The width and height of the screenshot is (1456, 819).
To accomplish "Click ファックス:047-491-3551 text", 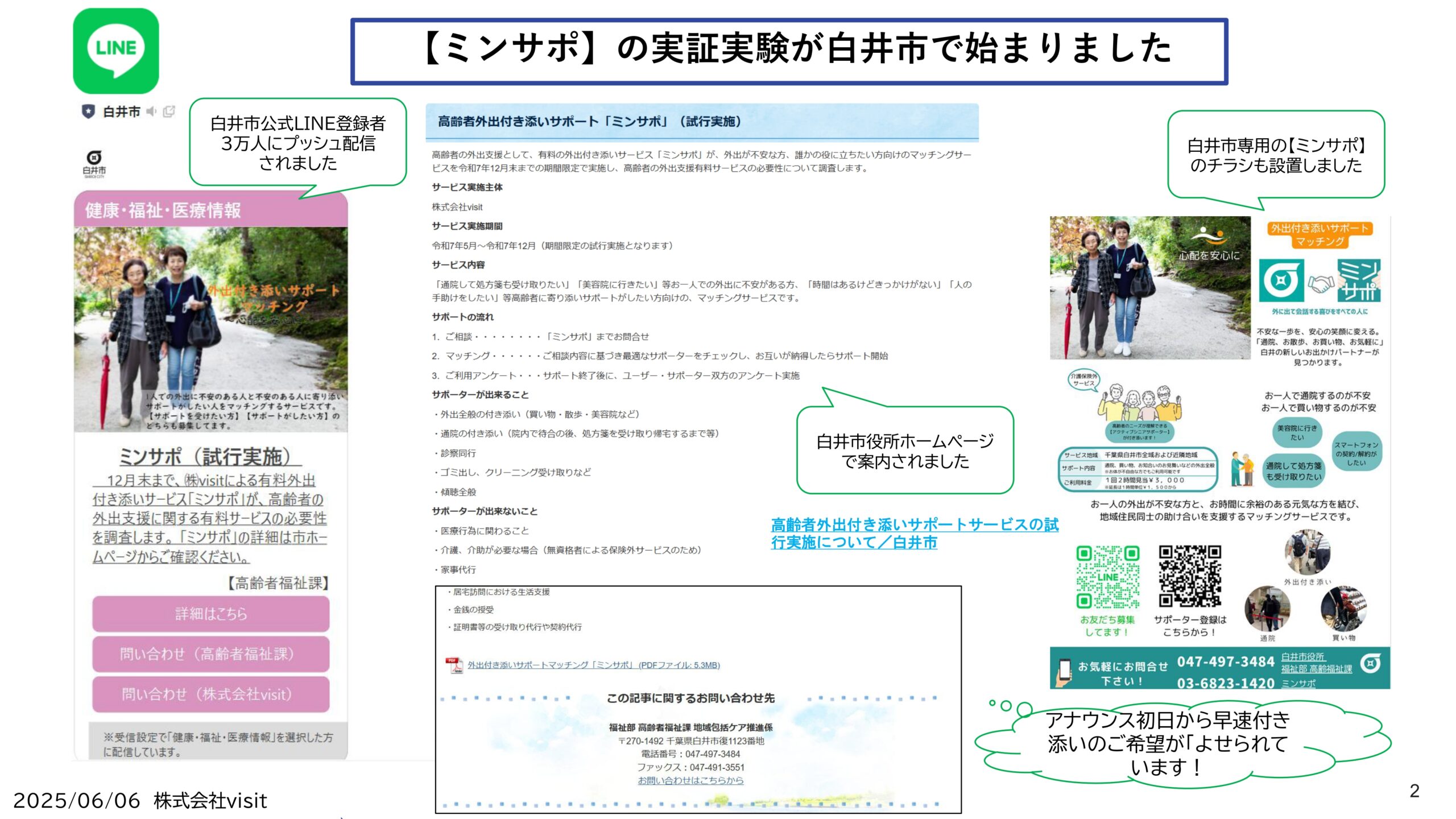I will point(690,767).
